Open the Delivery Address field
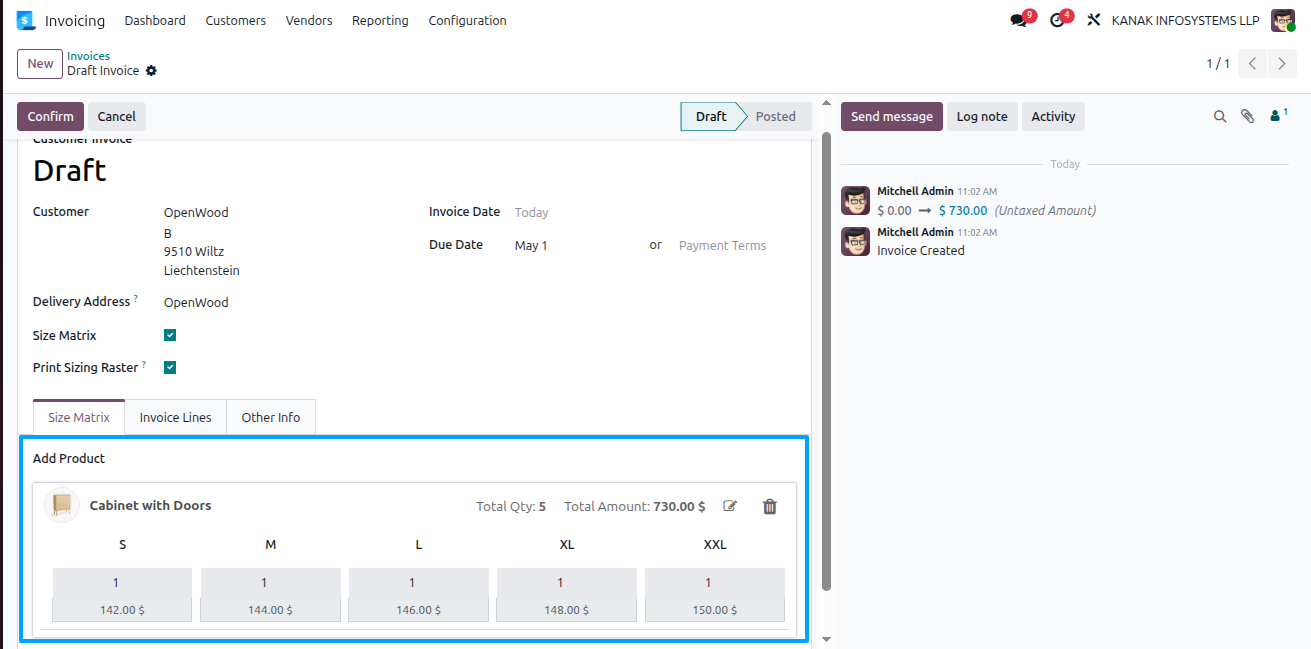Image resolution: width=1311 pixels, height=649 pixels. pyautogui.click(x=196, y=302)
